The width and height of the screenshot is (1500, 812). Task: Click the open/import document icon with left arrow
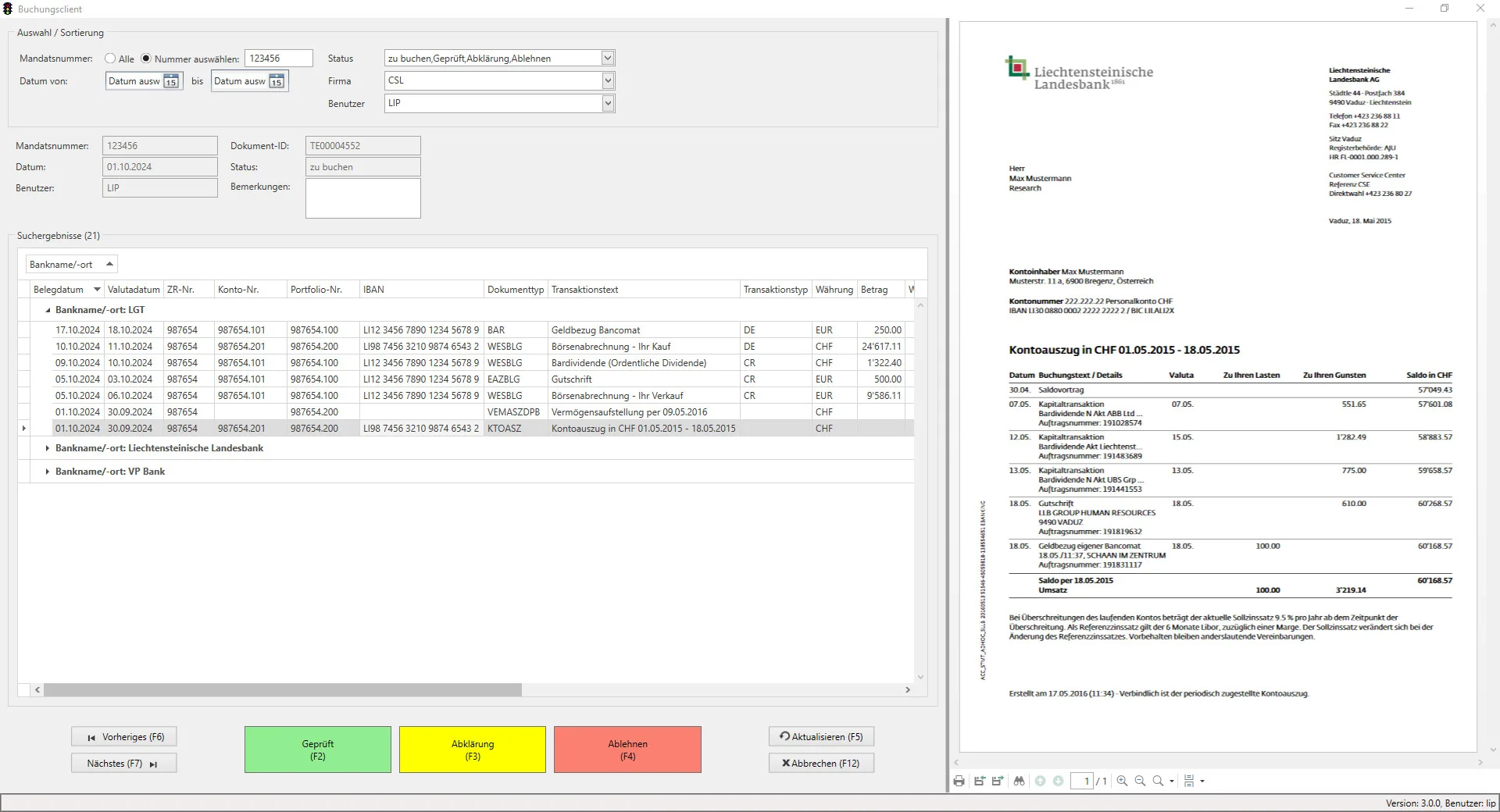coord(980,781)
